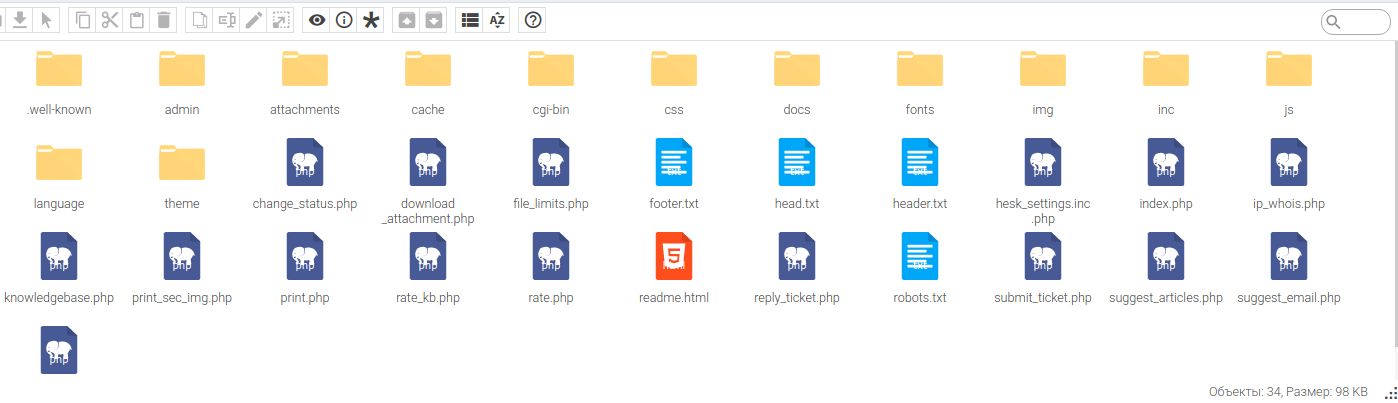
Task: Click inside the search input field
Action: click(1356, 22)
